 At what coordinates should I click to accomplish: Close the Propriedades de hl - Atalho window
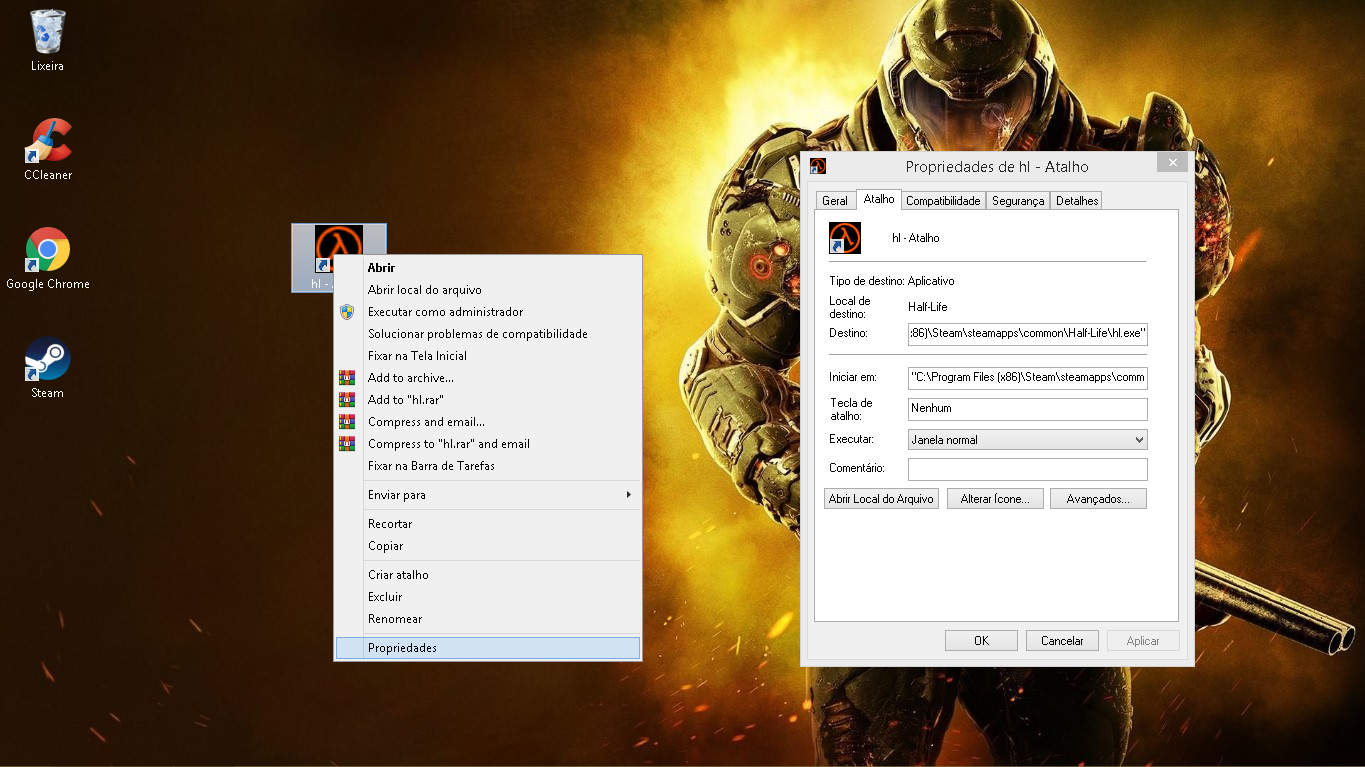tap(1173, 162)
